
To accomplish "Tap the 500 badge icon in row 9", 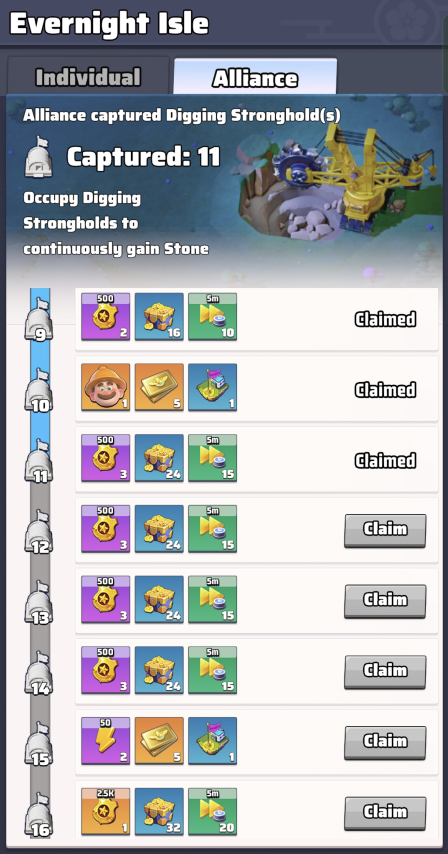I will point(106,316).
